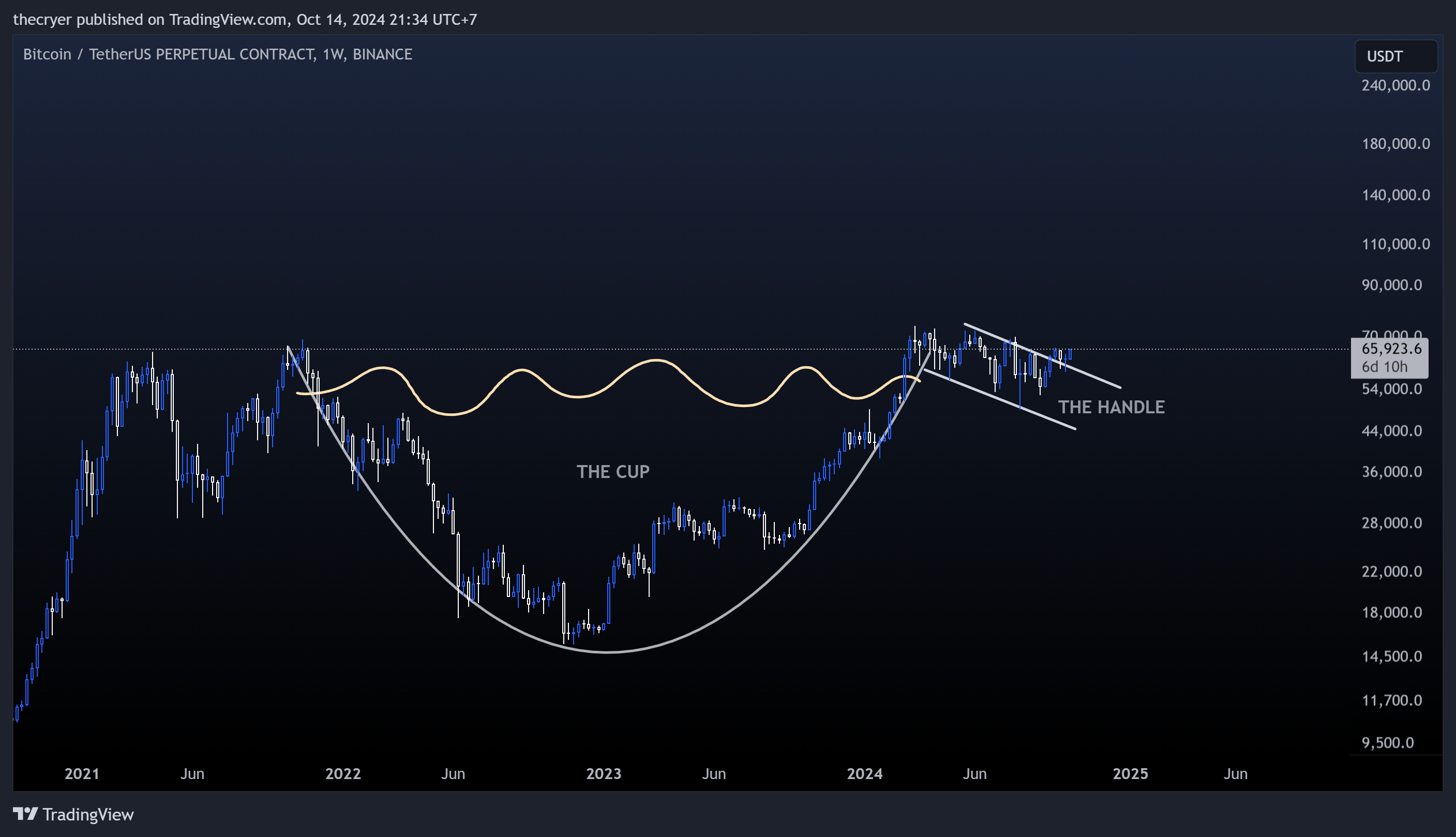Click the 2025 time axis label

pyautogui.click(x=1130, y=773)
